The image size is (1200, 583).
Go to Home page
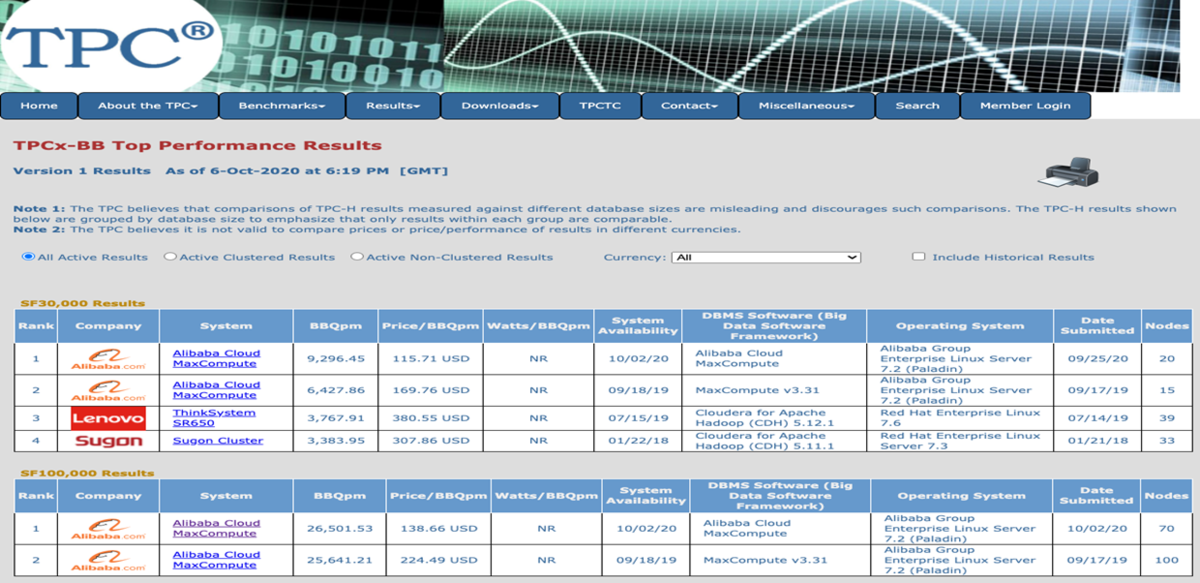click(39, 106)
